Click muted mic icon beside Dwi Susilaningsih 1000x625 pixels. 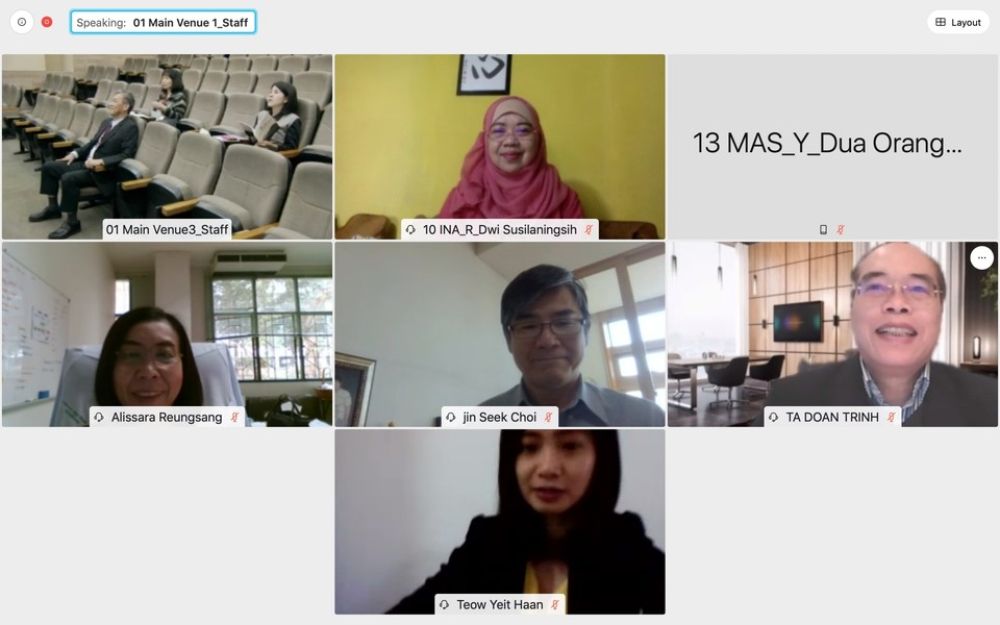(588, 230)
